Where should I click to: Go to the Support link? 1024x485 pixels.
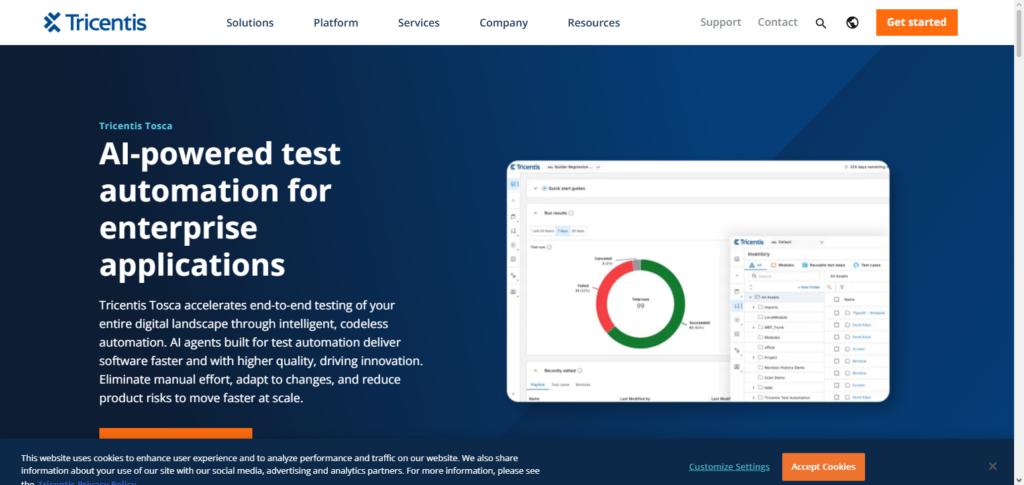[720, 22]
